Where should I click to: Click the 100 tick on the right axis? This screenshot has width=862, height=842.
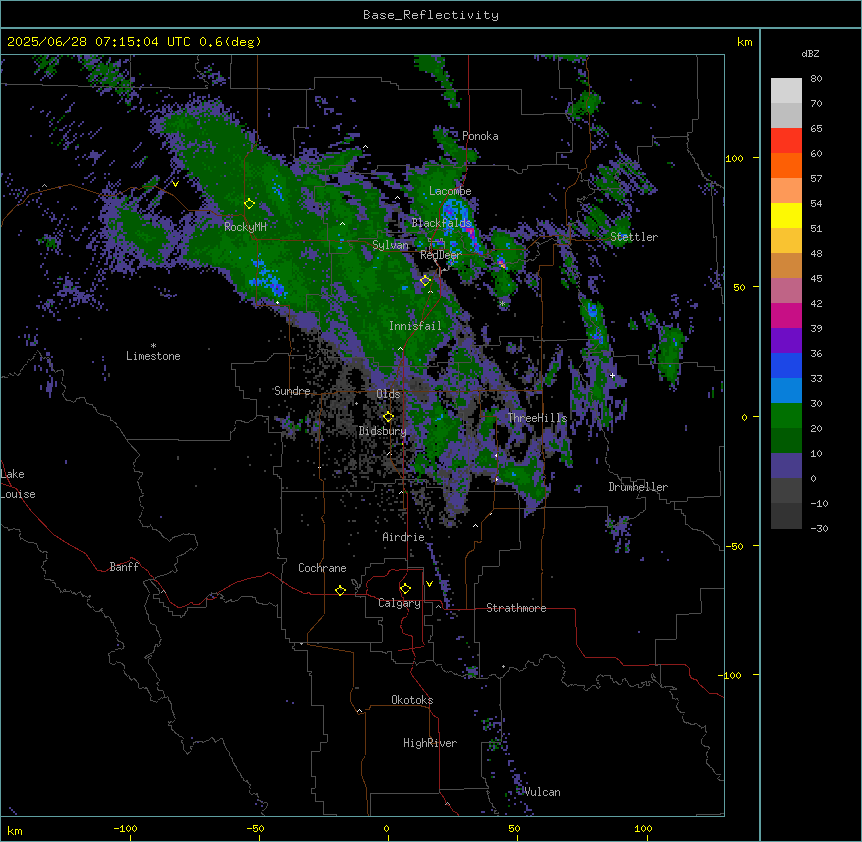734,158
